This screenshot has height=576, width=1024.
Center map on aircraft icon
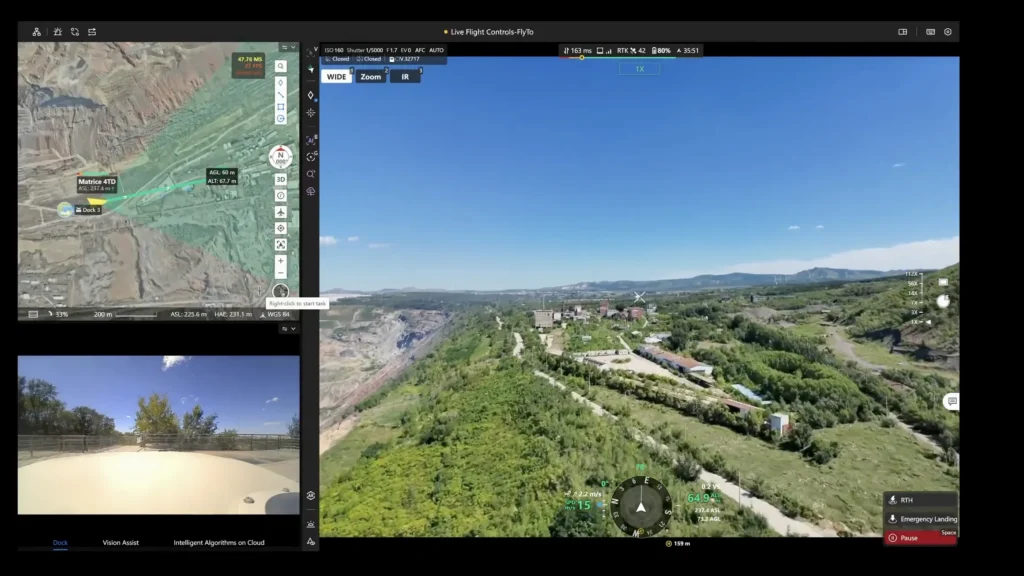point(281,212)
